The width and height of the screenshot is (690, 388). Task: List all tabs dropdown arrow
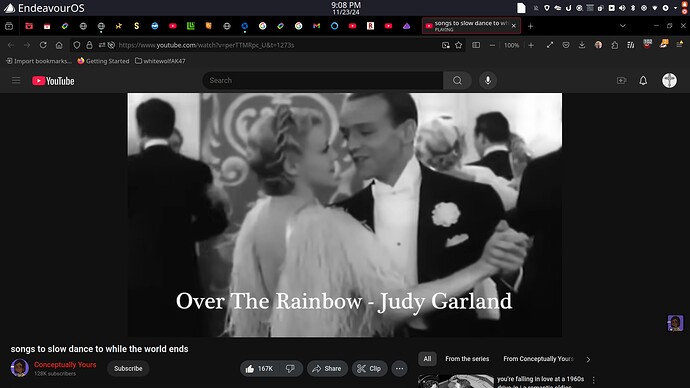(623, 26)
